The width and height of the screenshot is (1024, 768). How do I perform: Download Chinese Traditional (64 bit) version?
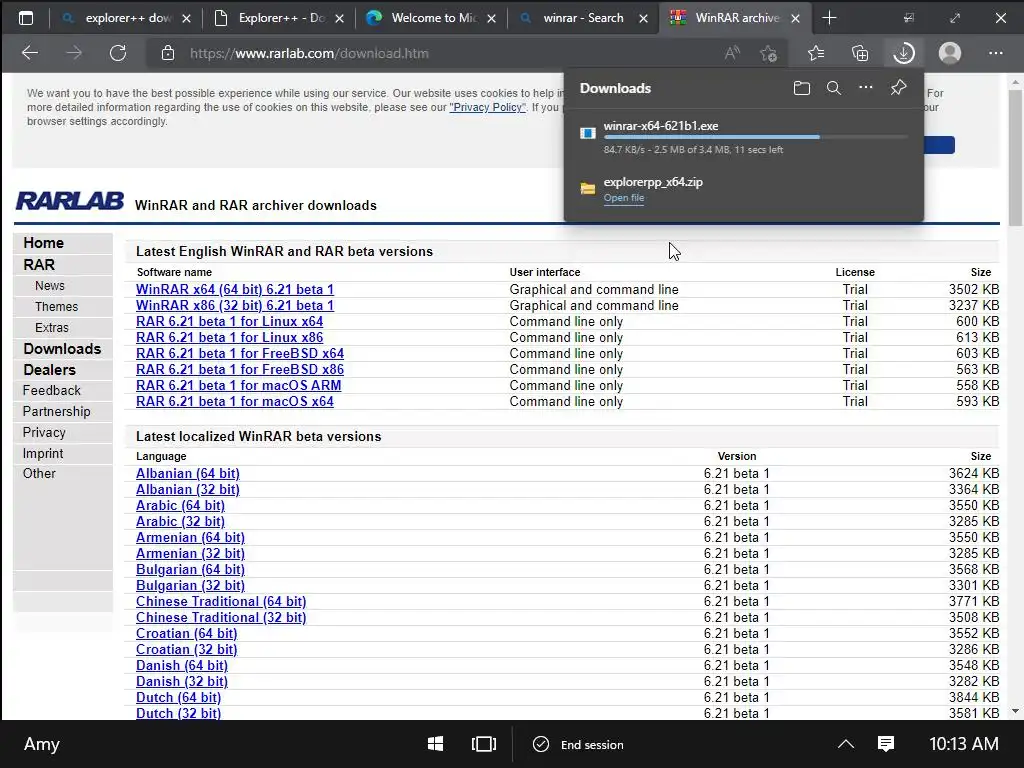221,601
